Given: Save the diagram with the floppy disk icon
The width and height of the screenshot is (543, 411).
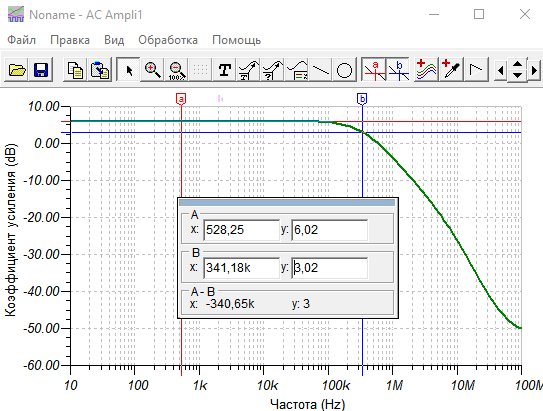Looking at the screenshot, I should (41, 70).
